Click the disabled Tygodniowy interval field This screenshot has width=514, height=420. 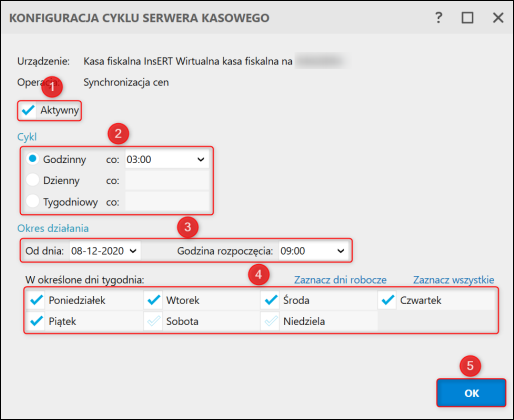167,202
